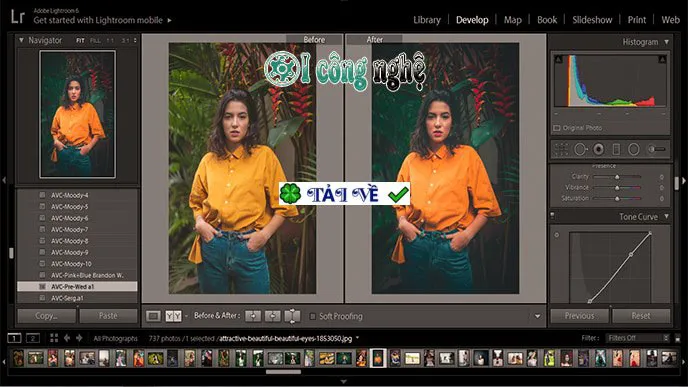Viewport: 688px width, 387px height.
Task: Open Grid view from filmstrip bar
Action: click(54, 338)
